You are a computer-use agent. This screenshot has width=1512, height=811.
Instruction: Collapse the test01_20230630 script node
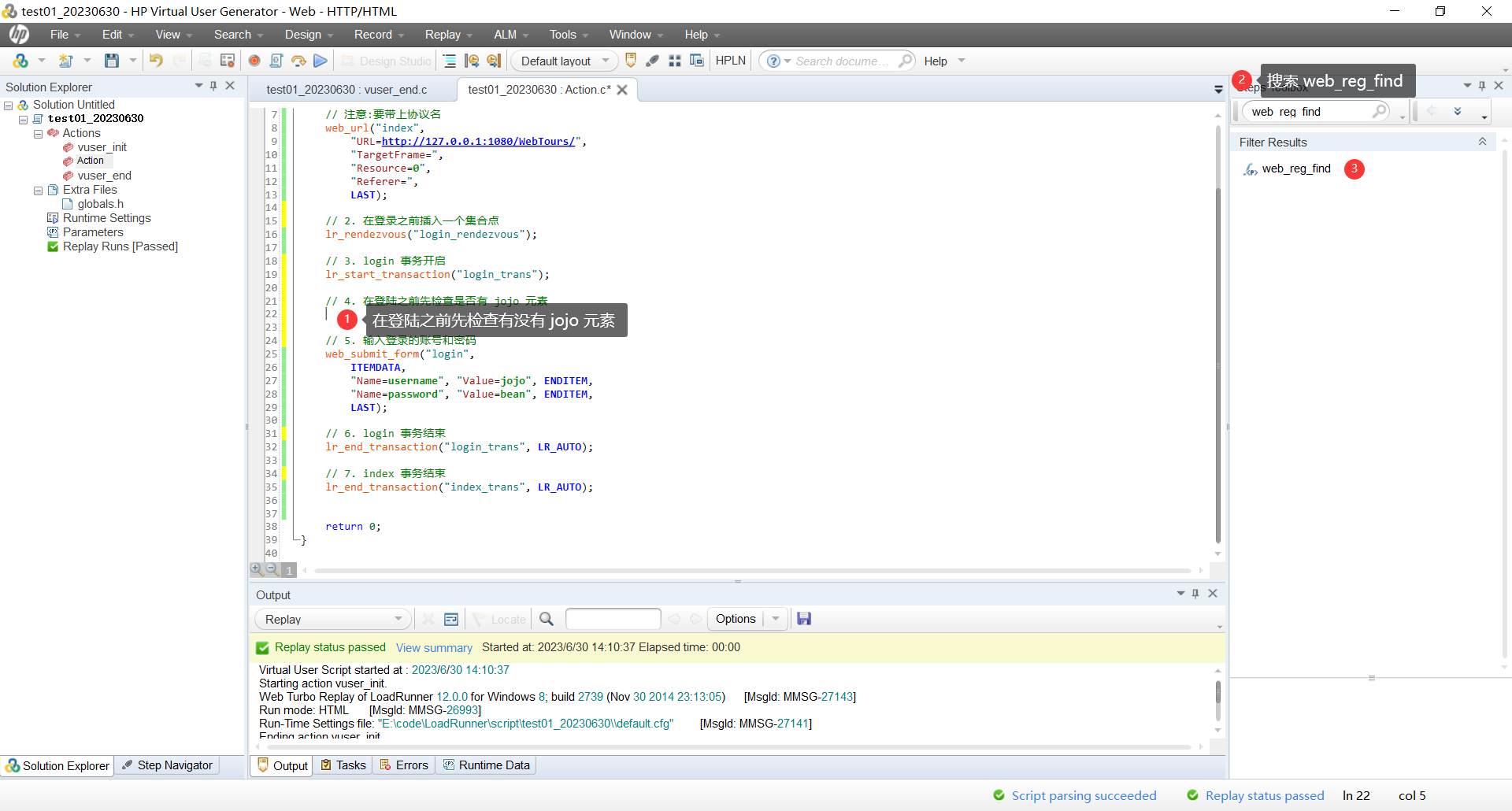[23, 119]
